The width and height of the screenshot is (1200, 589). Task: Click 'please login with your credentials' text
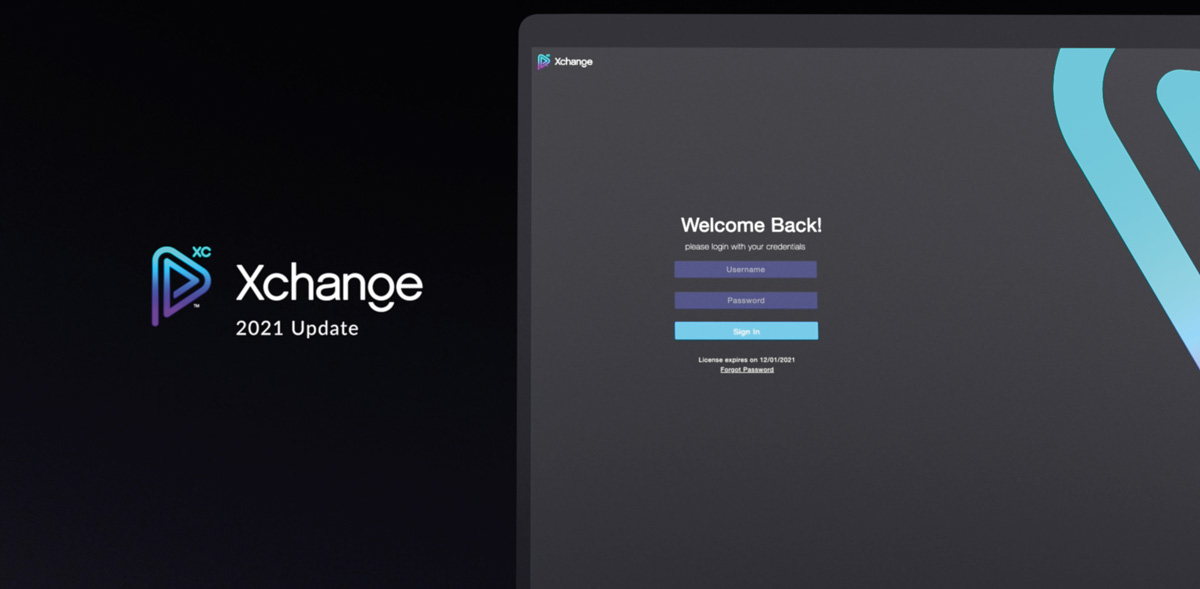(x=745, y=247)
